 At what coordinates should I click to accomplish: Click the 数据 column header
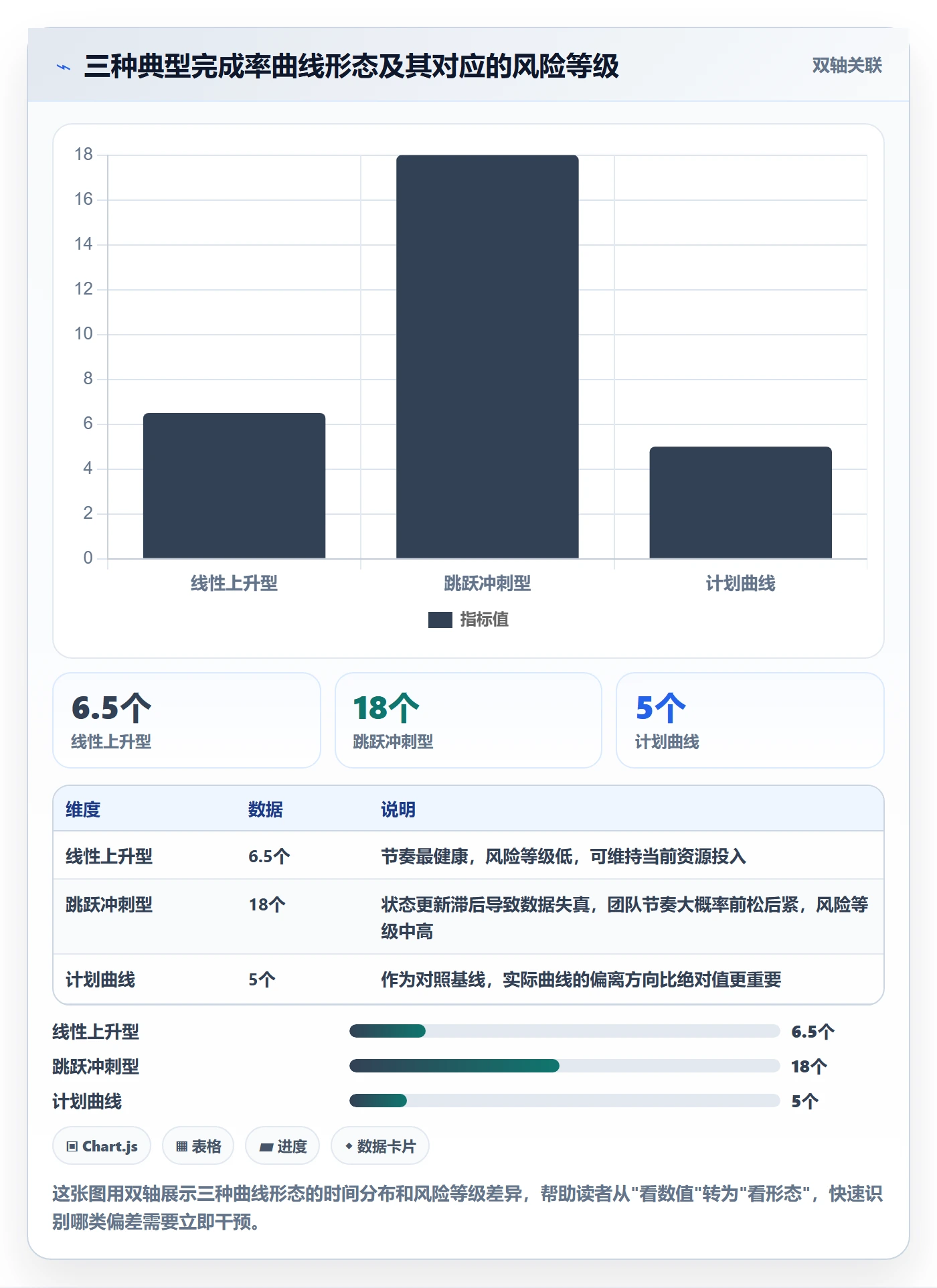(x=266, y=809)
